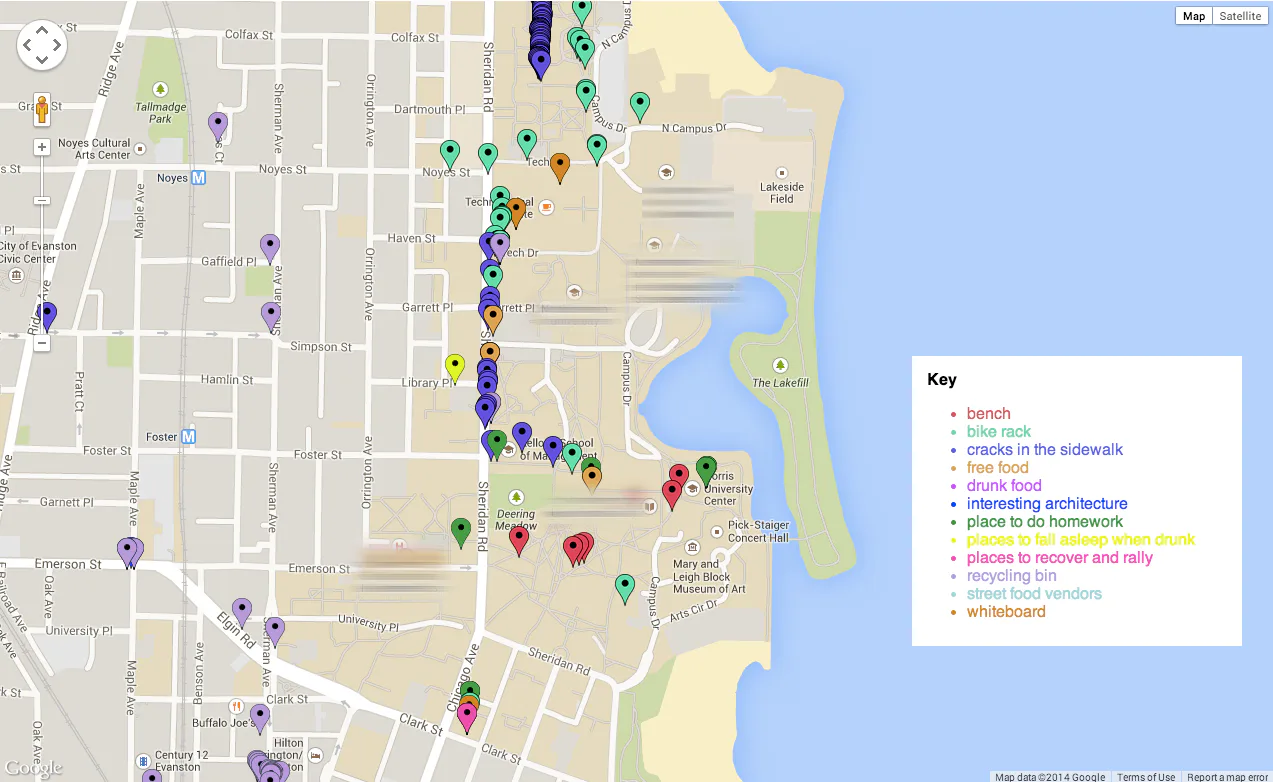Zoom in with the plus button
Image resolution: width=1273 pixels, height=782 pixels.
42,148
